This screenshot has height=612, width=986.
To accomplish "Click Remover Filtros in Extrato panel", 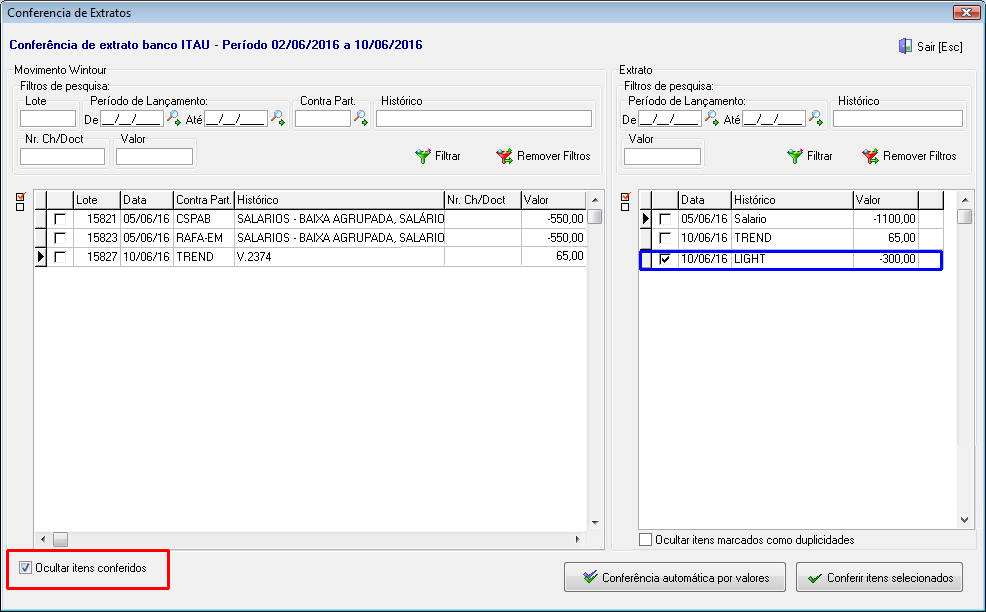I will [909, 156].
